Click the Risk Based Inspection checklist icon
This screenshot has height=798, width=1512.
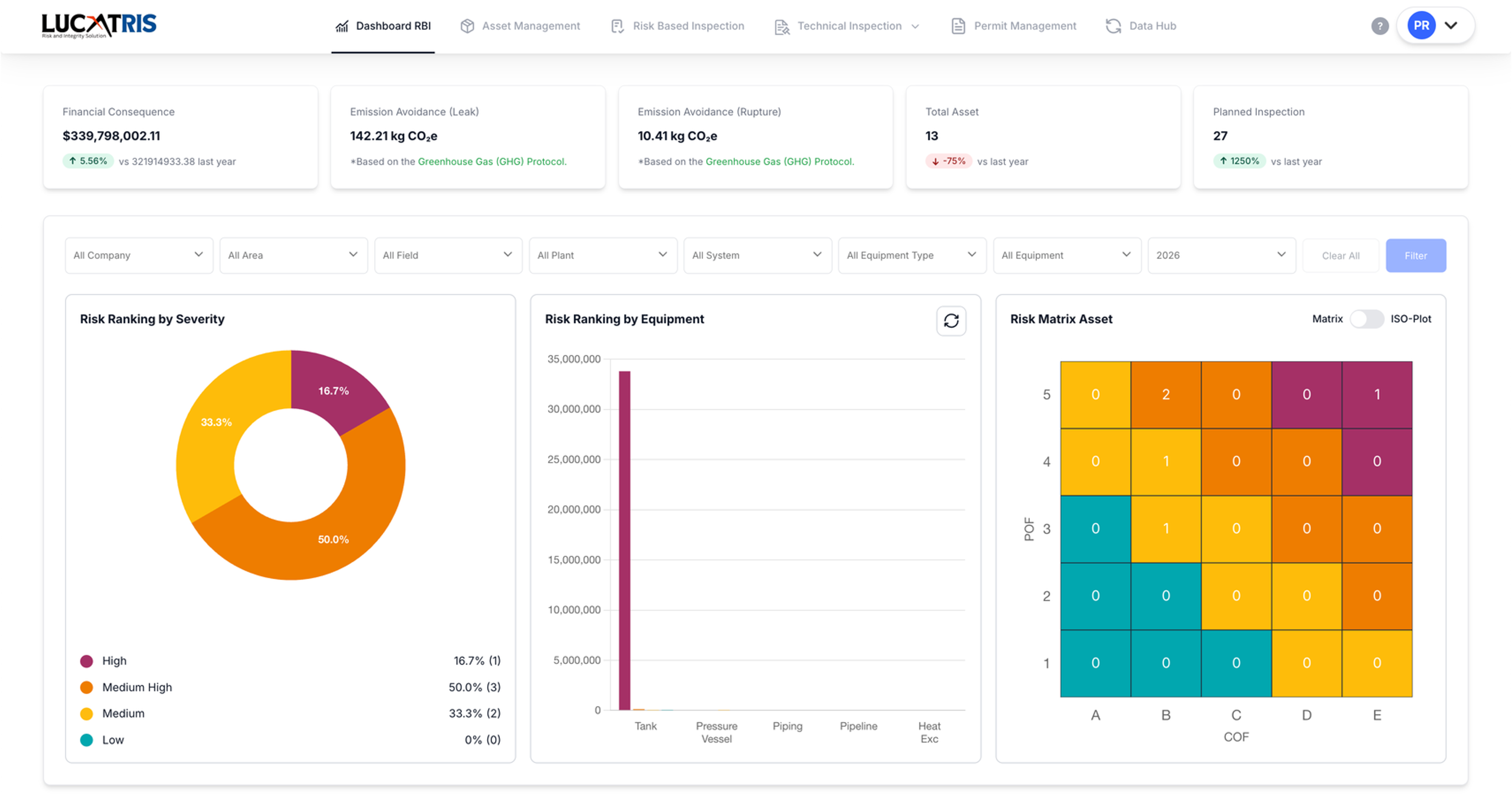(618, 26)
